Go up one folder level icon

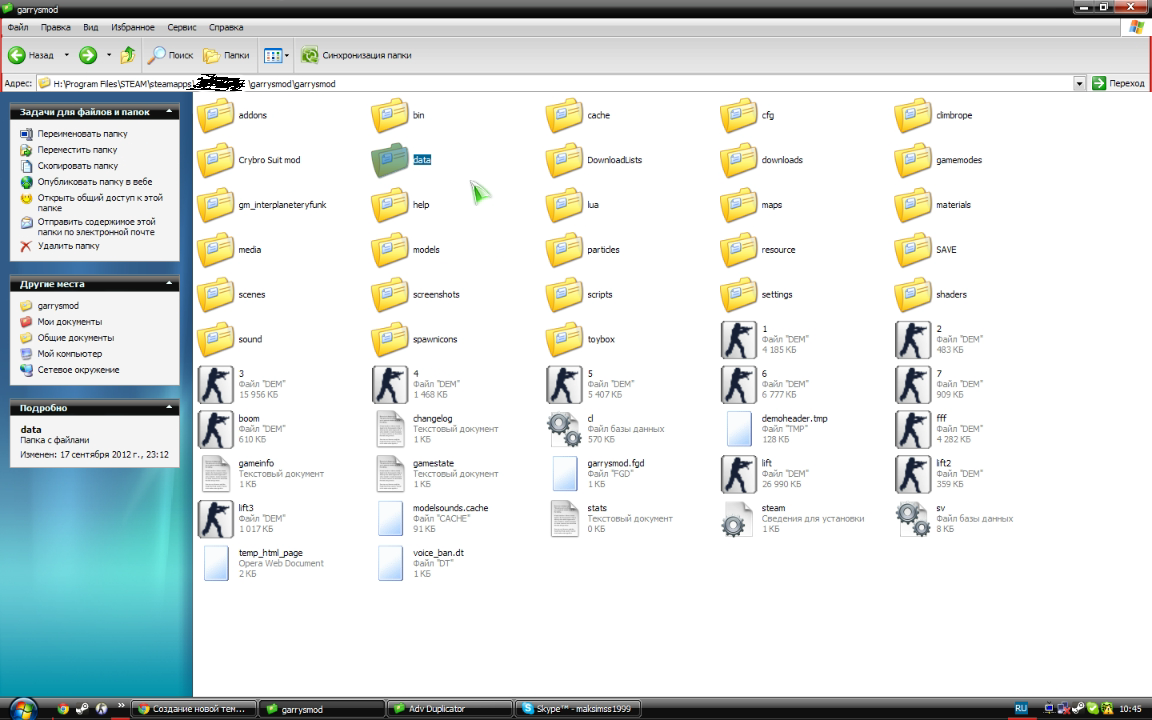[x=128, y=55]
